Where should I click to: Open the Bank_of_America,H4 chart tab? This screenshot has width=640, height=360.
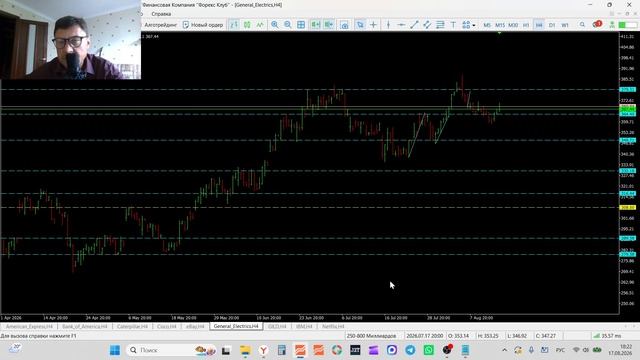click(84, 327)
